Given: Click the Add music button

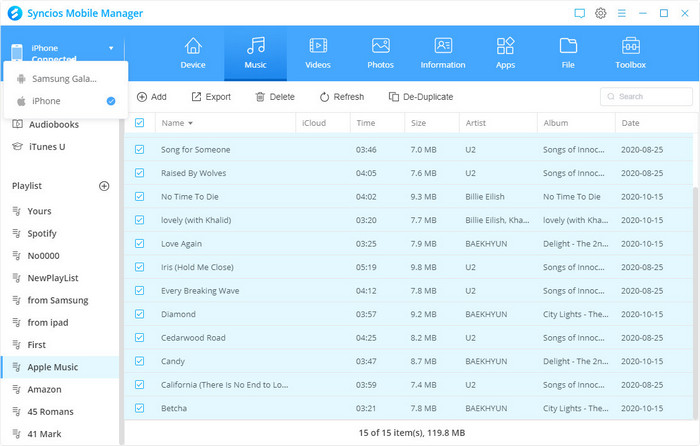Looking at the screenshot, I should coord(151,97).
